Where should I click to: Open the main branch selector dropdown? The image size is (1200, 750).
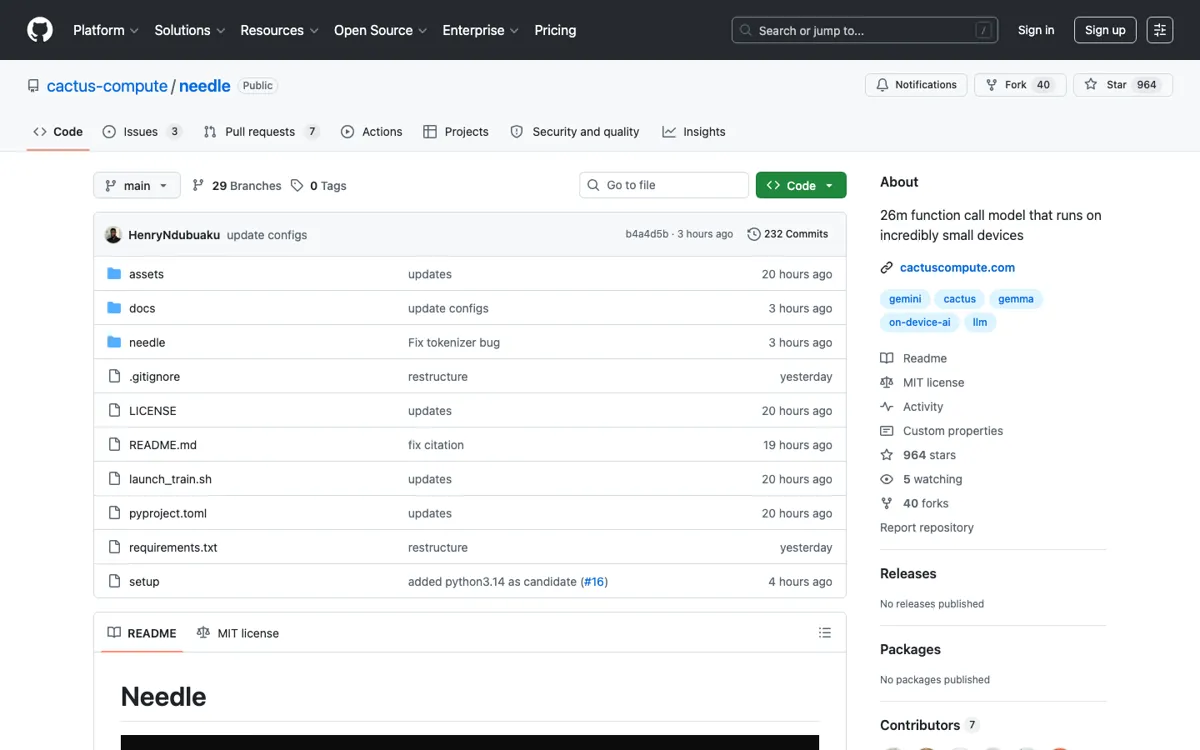[137, 185]
